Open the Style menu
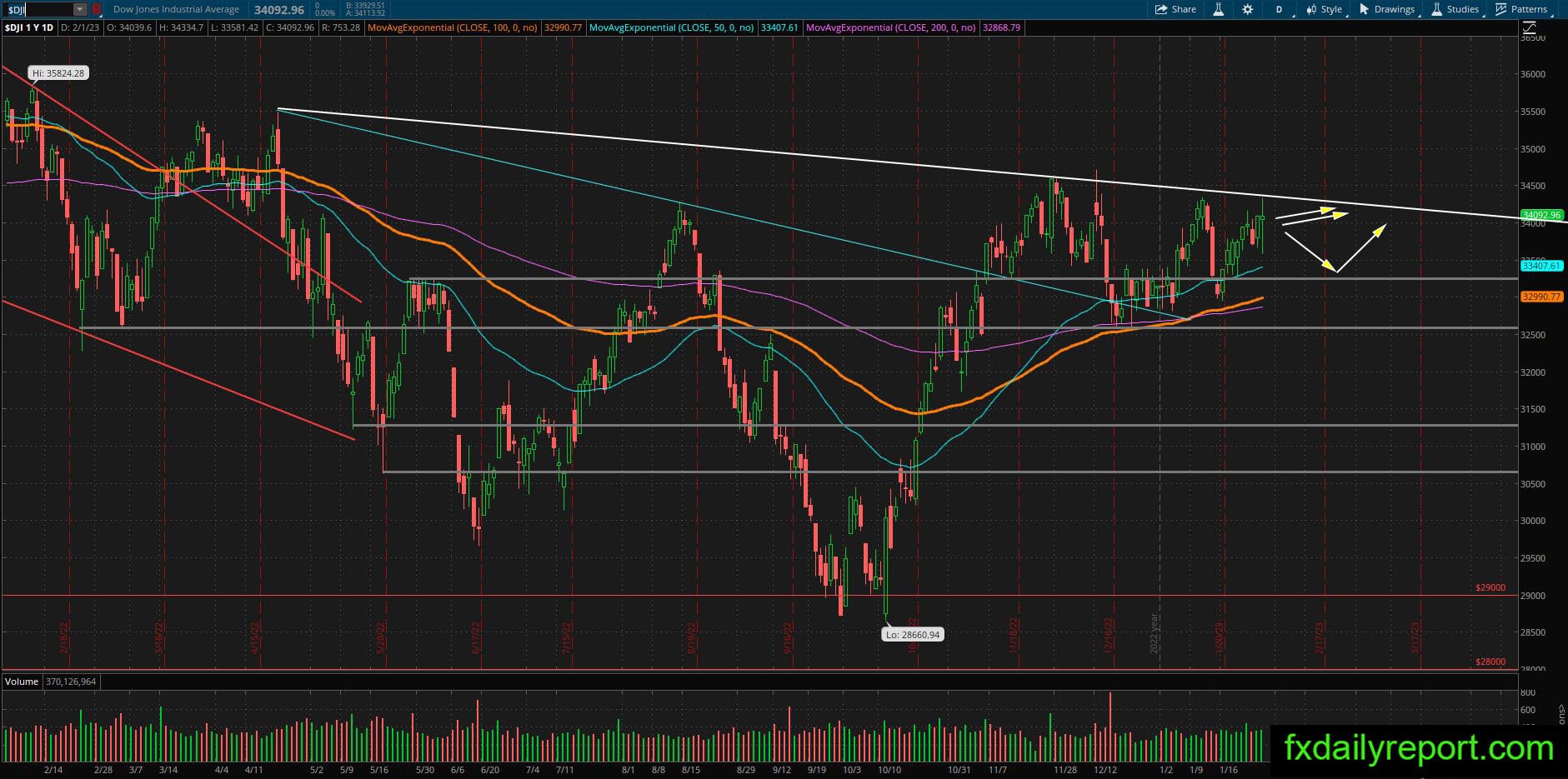 pyautogui.click(x=1325, y=9)
